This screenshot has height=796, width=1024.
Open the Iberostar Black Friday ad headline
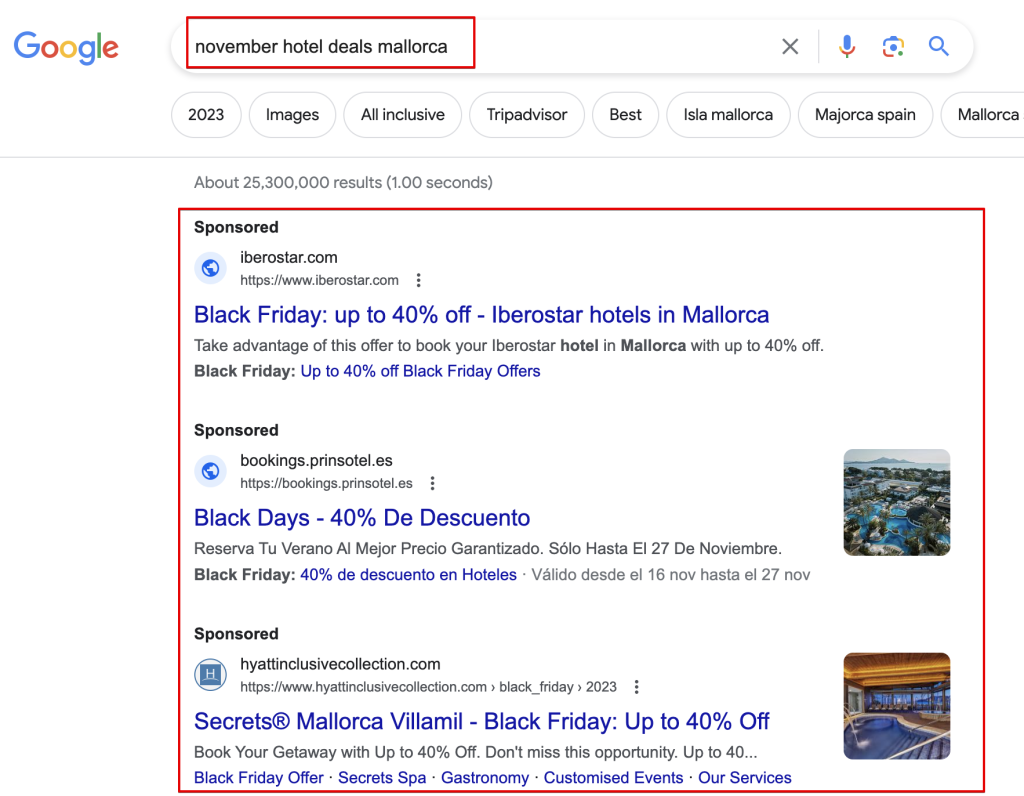click(x=481, y=315)
